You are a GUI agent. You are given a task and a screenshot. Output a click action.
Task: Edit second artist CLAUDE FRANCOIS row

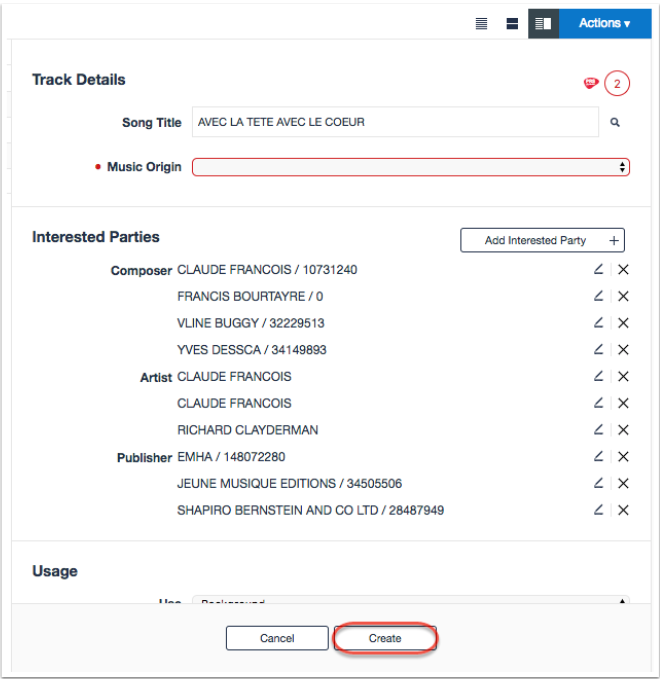point(599,403)
